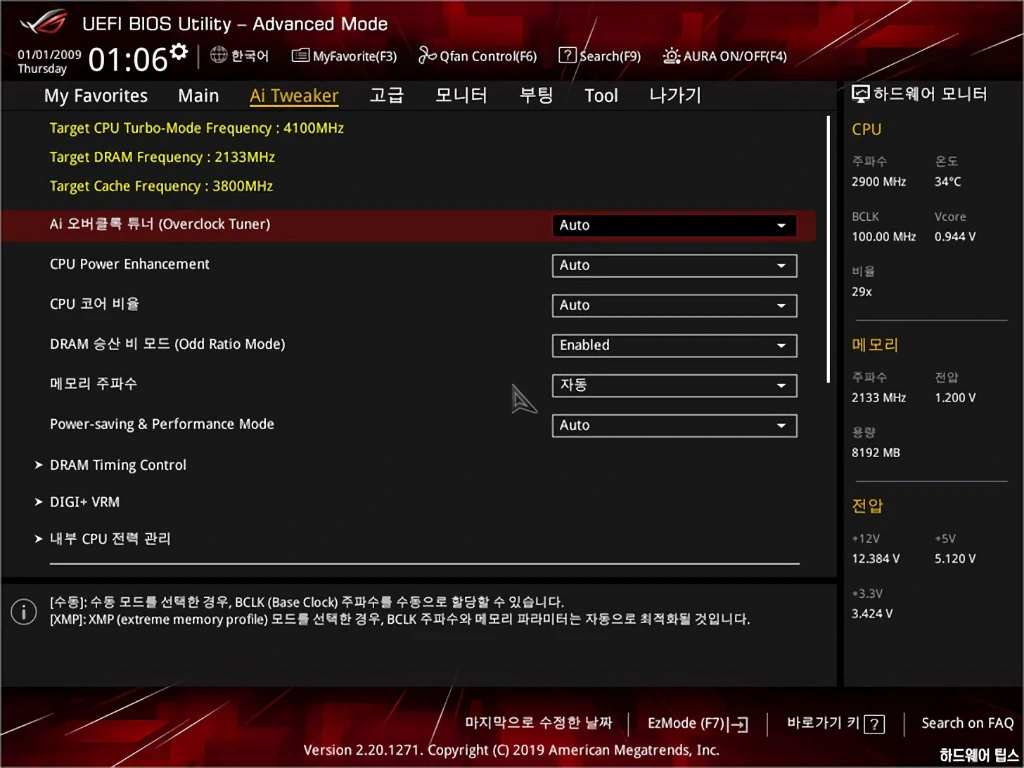Click 마지막으로 수정한 날짜 button

539,723
